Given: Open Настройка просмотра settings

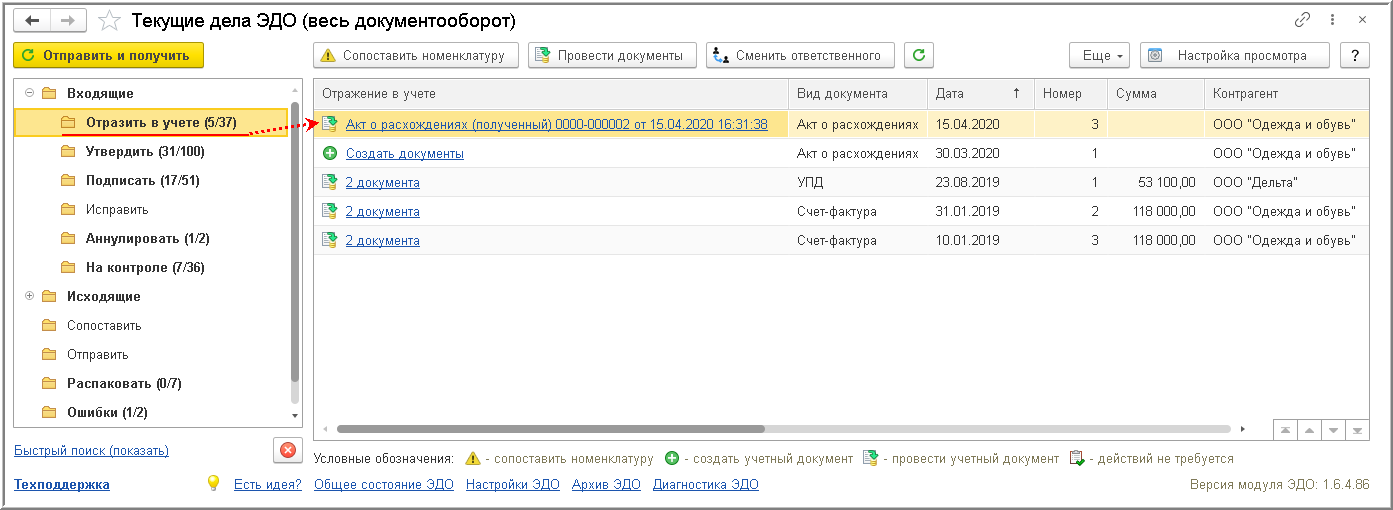Looking at the screenshot, I should click(1235, 55).
